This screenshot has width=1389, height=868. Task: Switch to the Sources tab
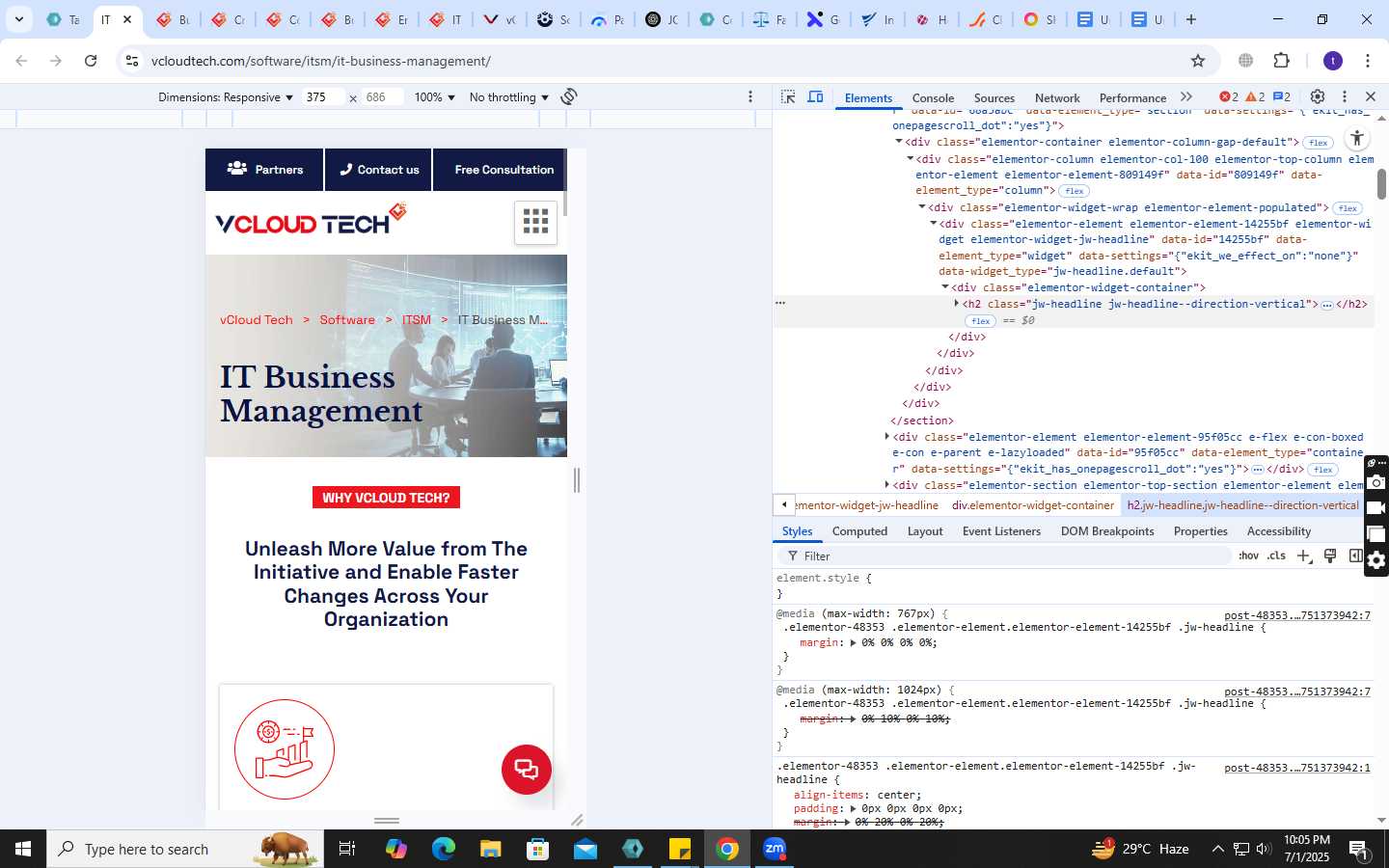point(994,97)
